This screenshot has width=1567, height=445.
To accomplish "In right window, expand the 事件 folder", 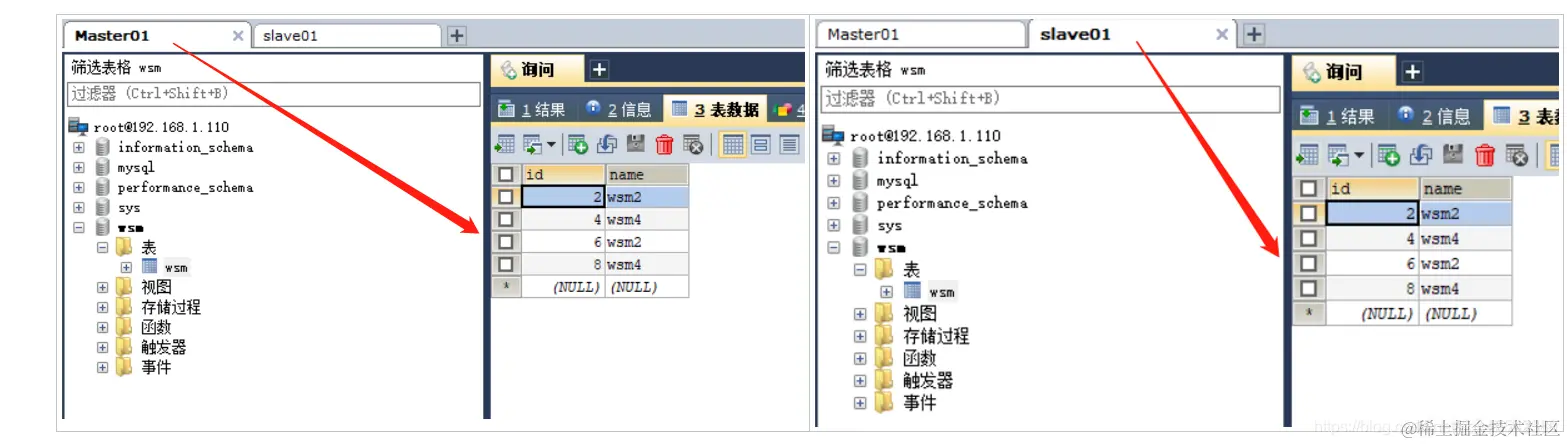I will pyautogui.click(x=860, y=403).
